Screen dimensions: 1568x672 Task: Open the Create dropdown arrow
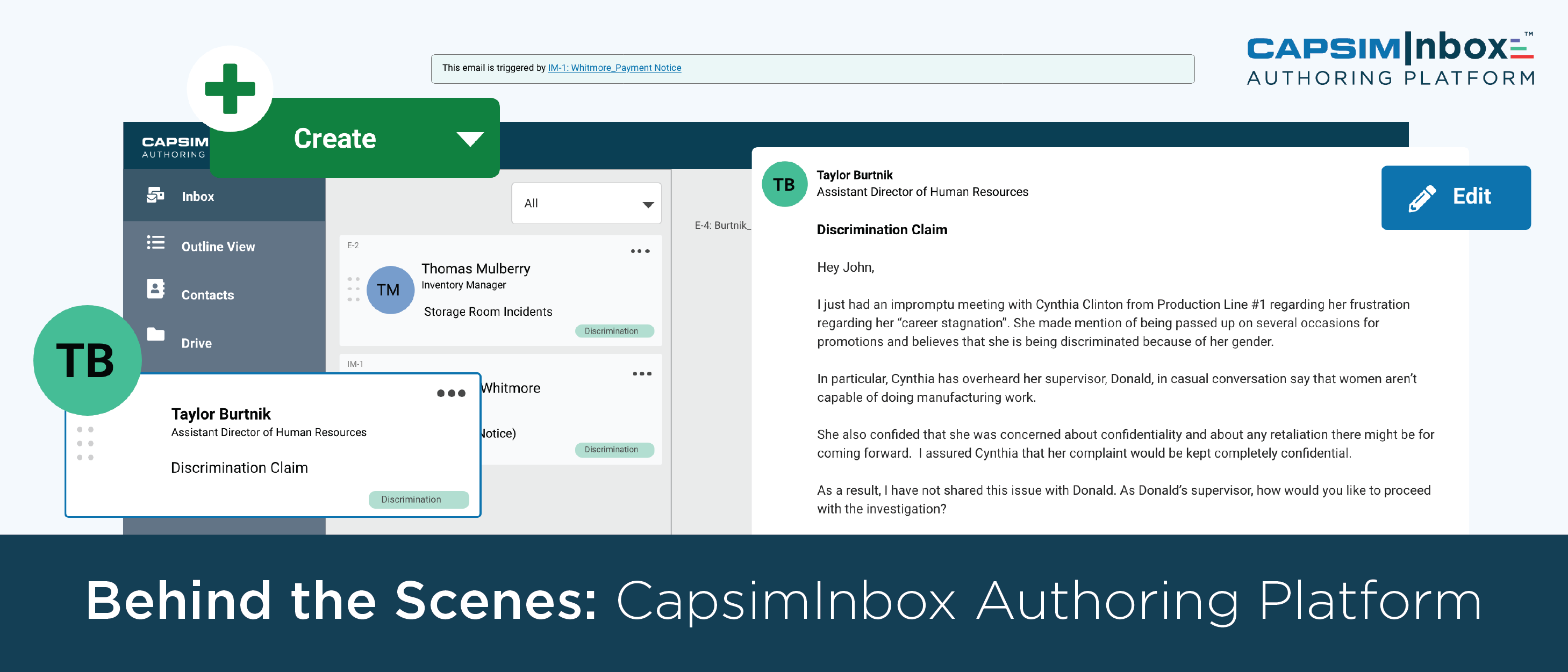tap(470, 139)
